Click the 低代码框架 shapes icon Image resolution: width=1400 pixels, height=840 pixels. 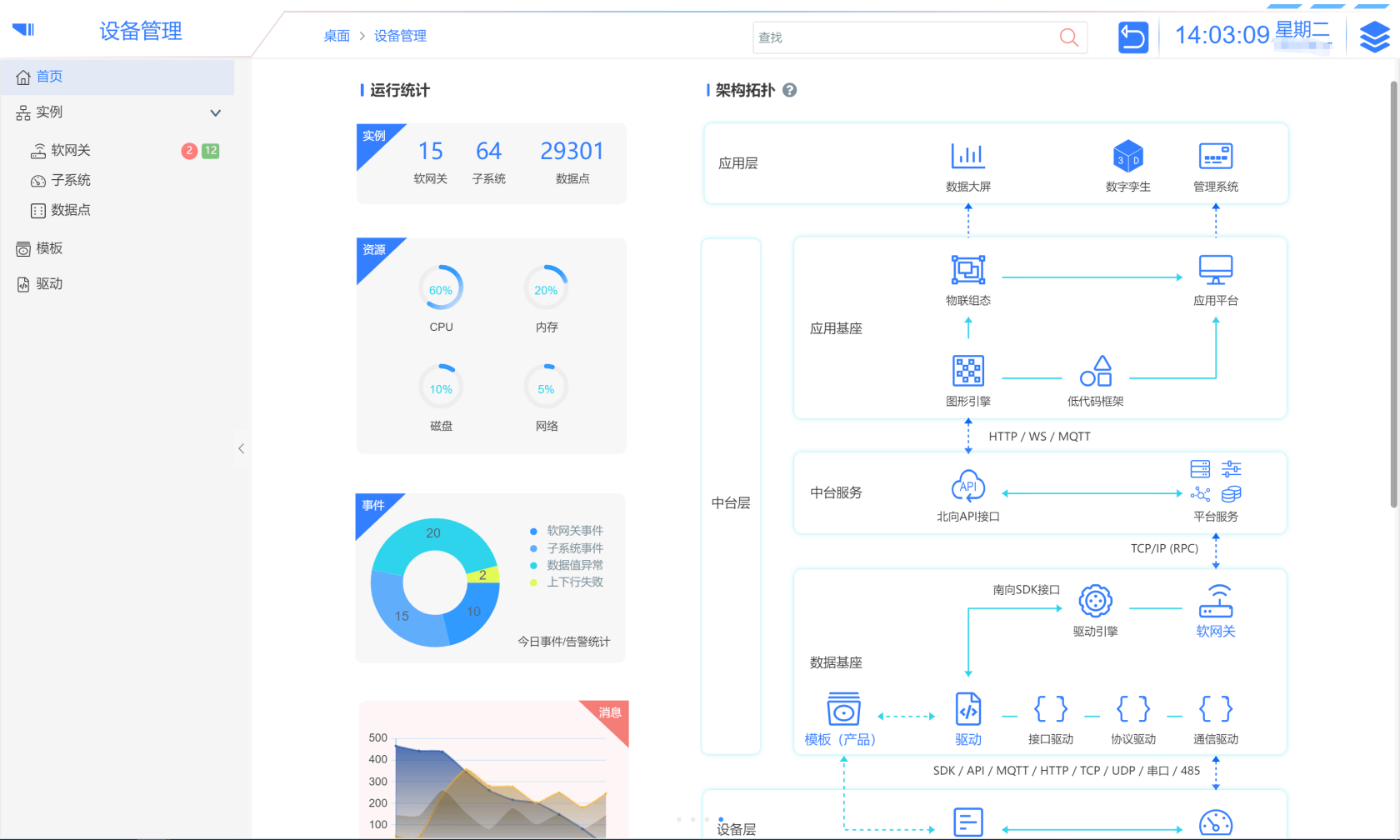[1095, 371]
